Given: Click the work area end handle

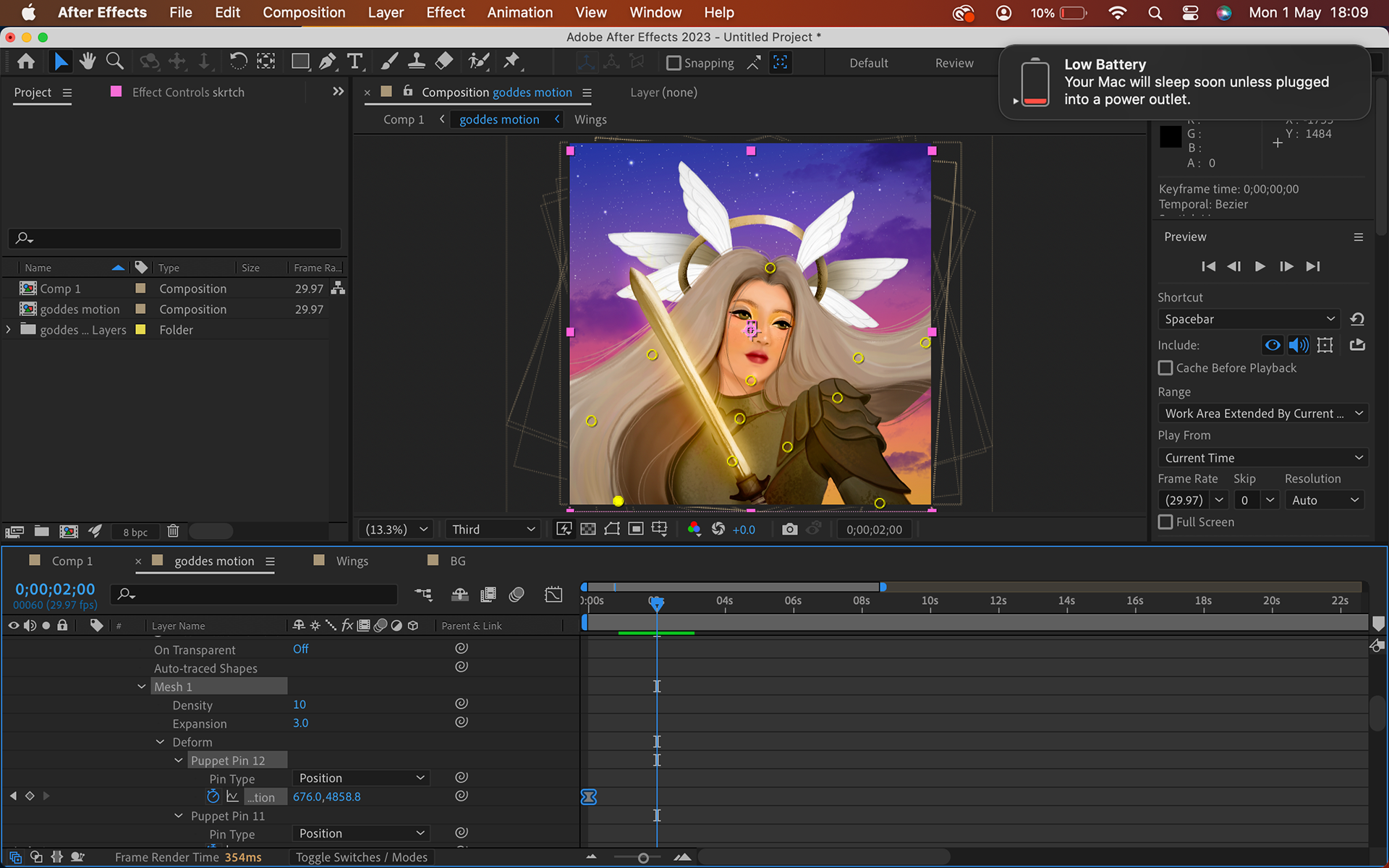Looking at the screenshot, I should [883, 587].
